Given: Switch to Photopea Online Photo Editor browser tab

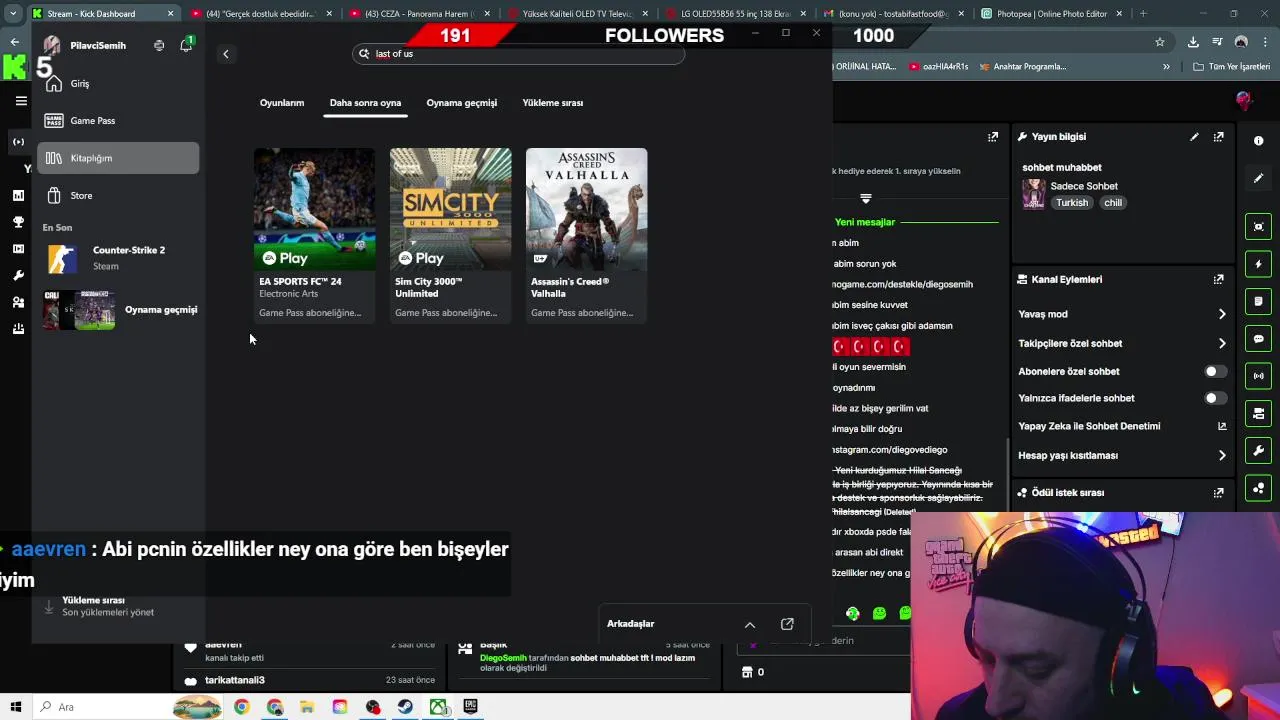Looking at the screenshot, I should [x=1052, y=14].
